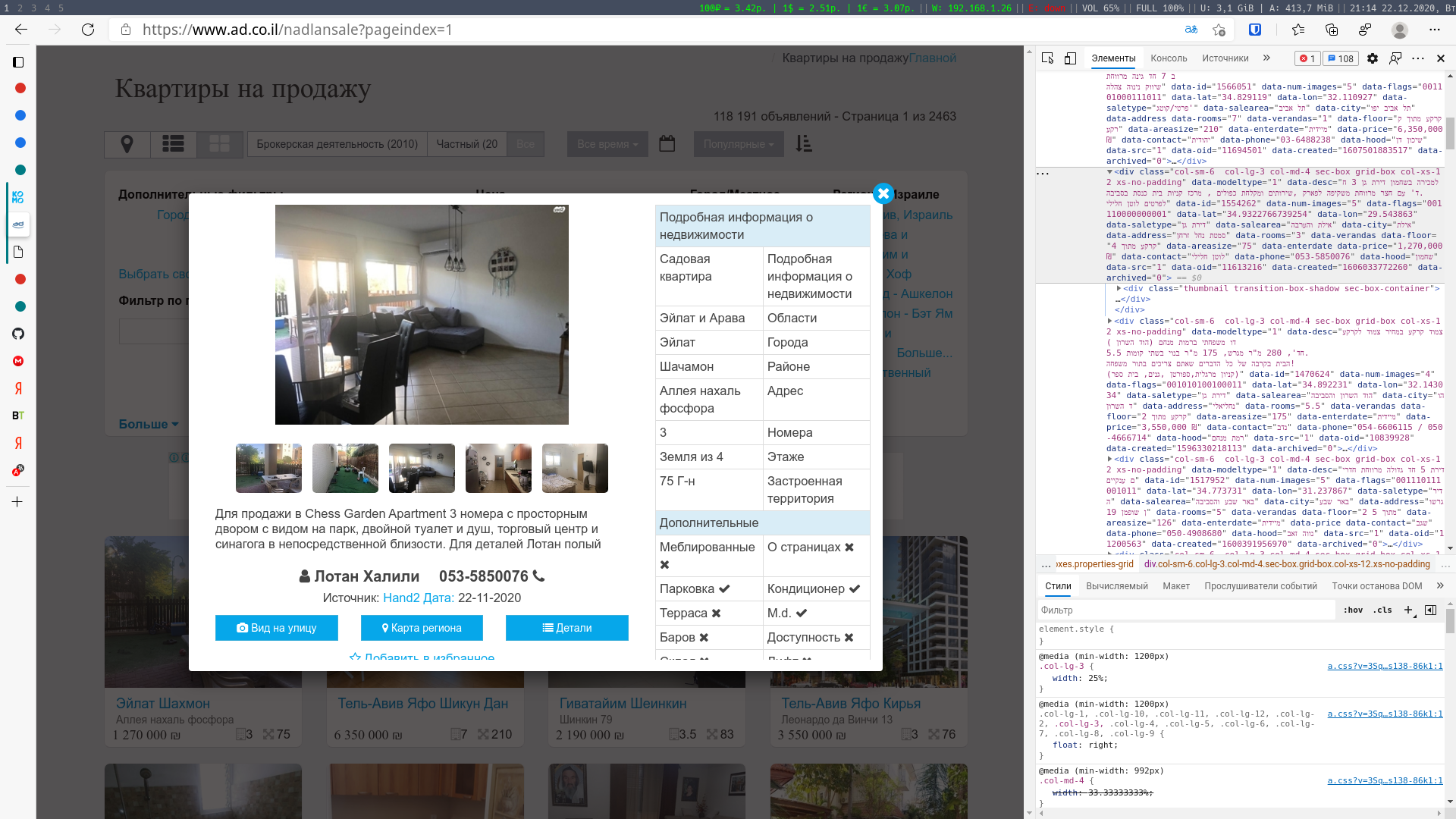This screenshot has width=1456, height=819.
Task: Open the Hand2 source link
Action: click(401, 598)
